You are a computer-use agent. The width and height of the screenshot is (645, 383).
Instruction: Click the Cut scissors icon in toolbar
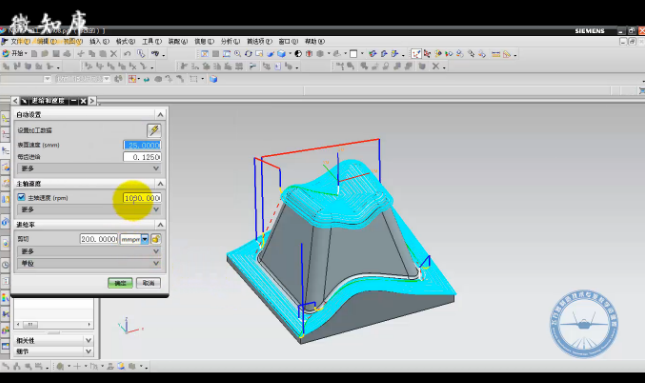[x=81, y=54]
